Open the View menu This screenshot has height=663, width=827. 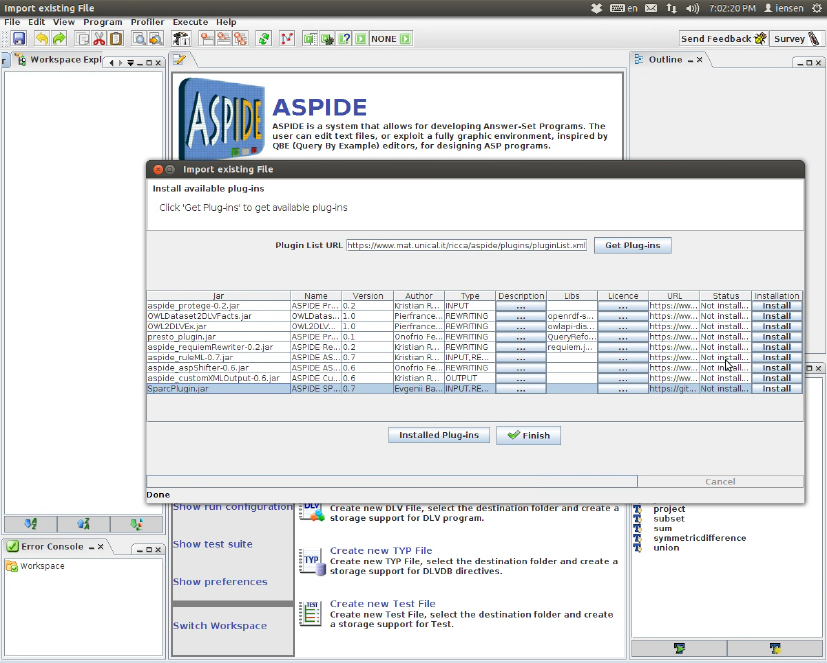click(x=64, y=22)
